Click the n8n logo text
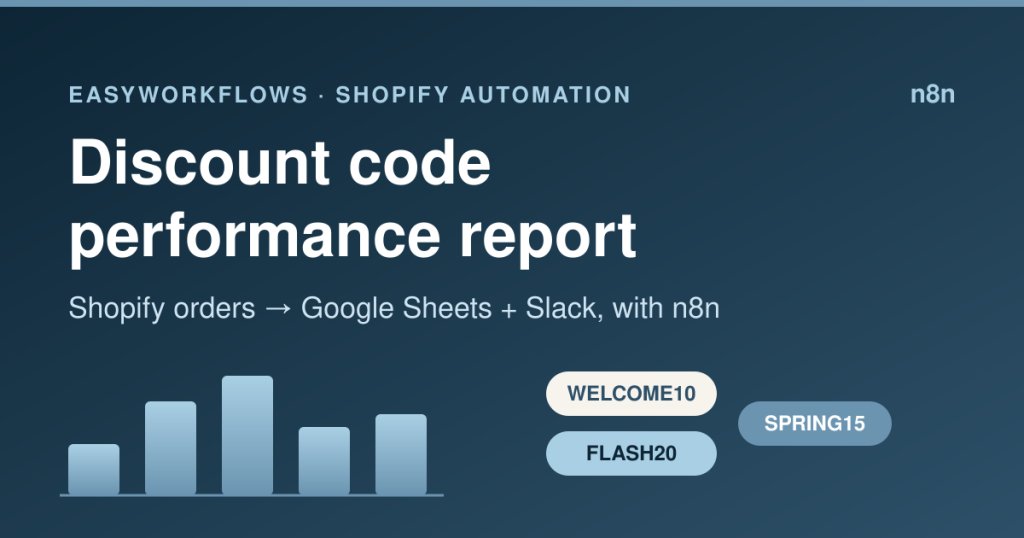 point(933,94)
